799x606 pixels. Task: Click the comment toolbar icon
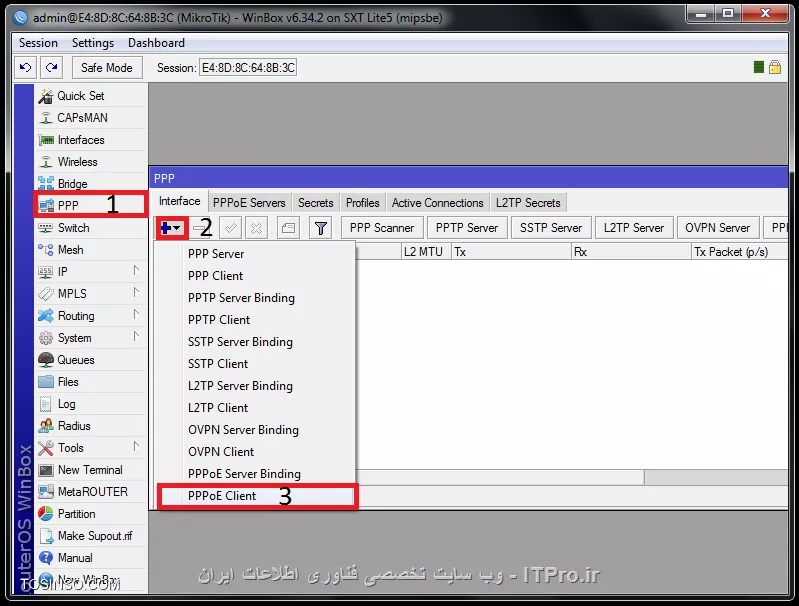coord(288,228)
